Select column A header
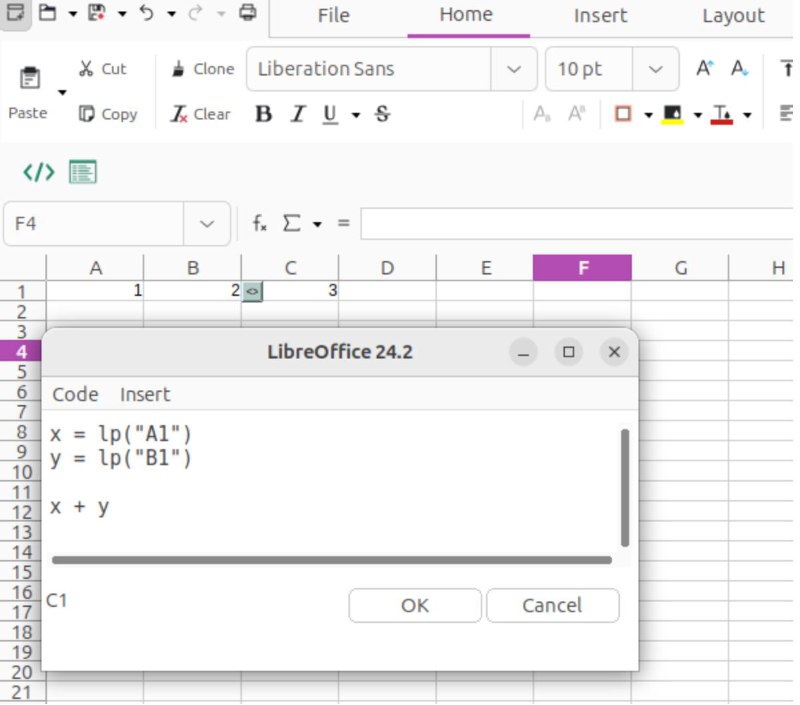This screenshot has height=705, width=800. (x=95, y=268)
